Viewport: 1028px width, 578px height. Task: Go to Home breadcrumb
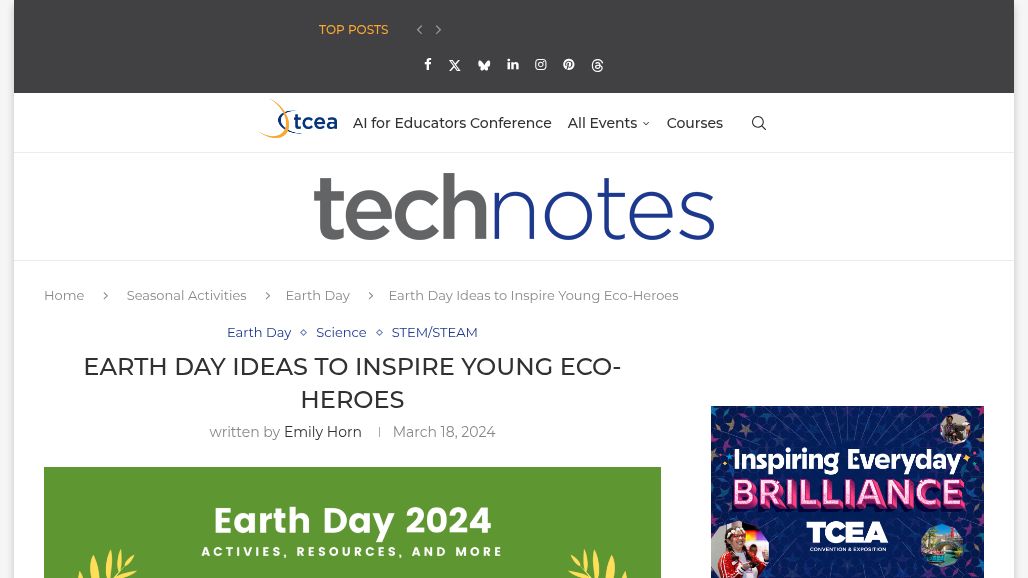(x=64, y=295)
